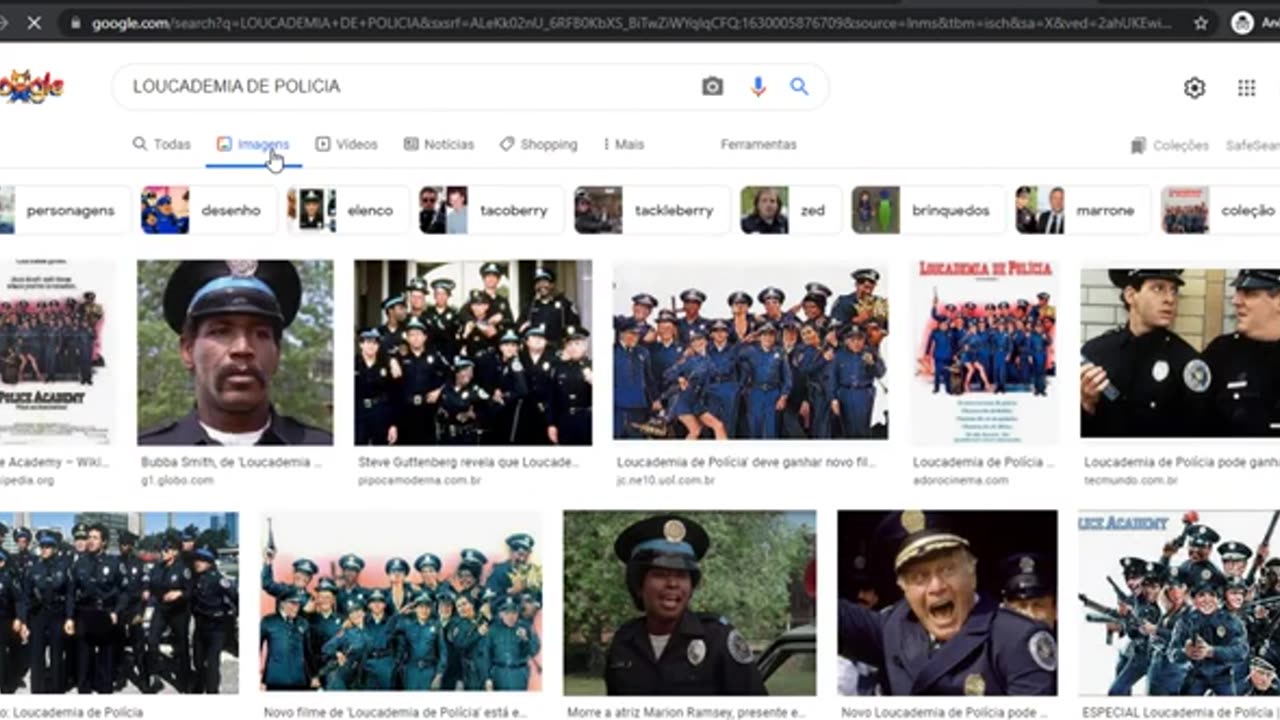This screenshot has width=1280, height=720.
Task: Switch to the Vídeos tab
Action: 346,144
